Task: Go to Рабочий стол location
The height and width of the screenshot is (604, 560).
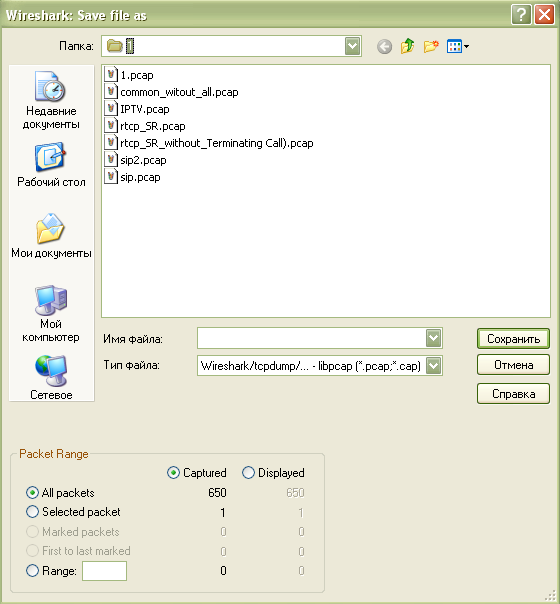Action: (51, 166)
